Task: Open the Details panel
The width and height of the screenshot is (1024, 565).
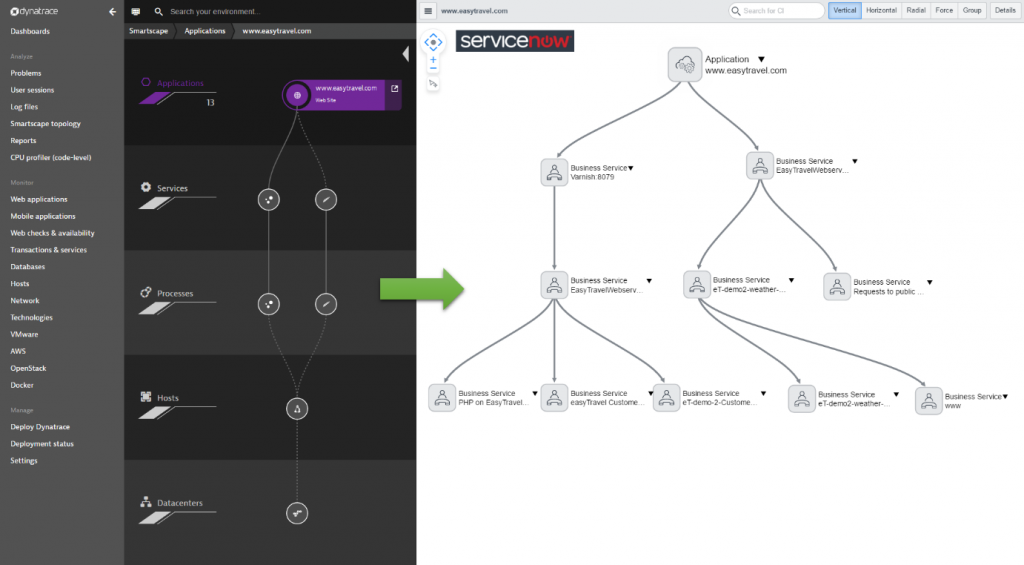Action: point(1005,10)
